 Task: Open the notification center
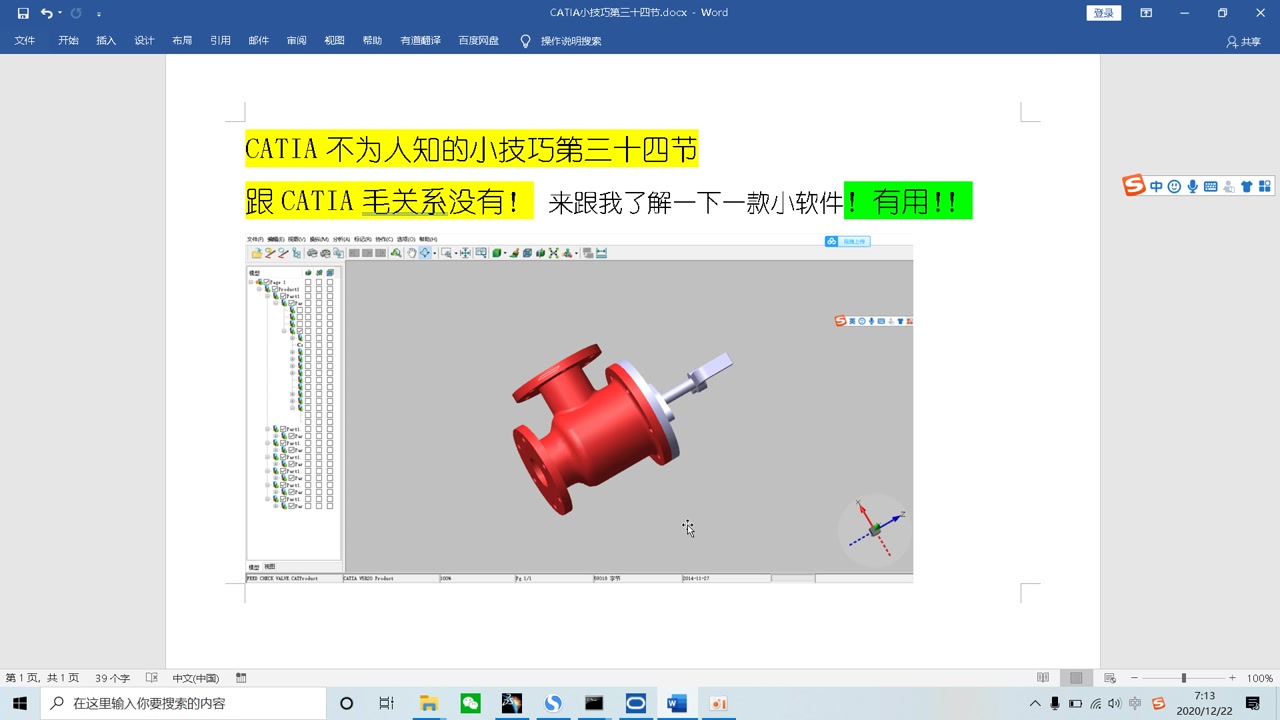point(1253,703)
